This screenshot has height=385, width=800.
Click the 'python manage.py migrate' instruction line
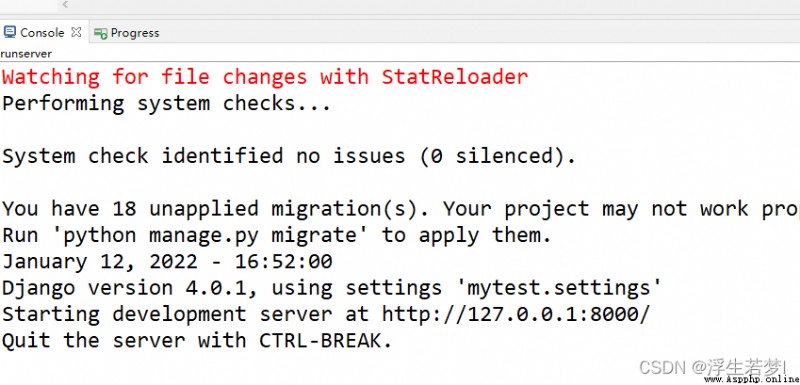point(277,235)
